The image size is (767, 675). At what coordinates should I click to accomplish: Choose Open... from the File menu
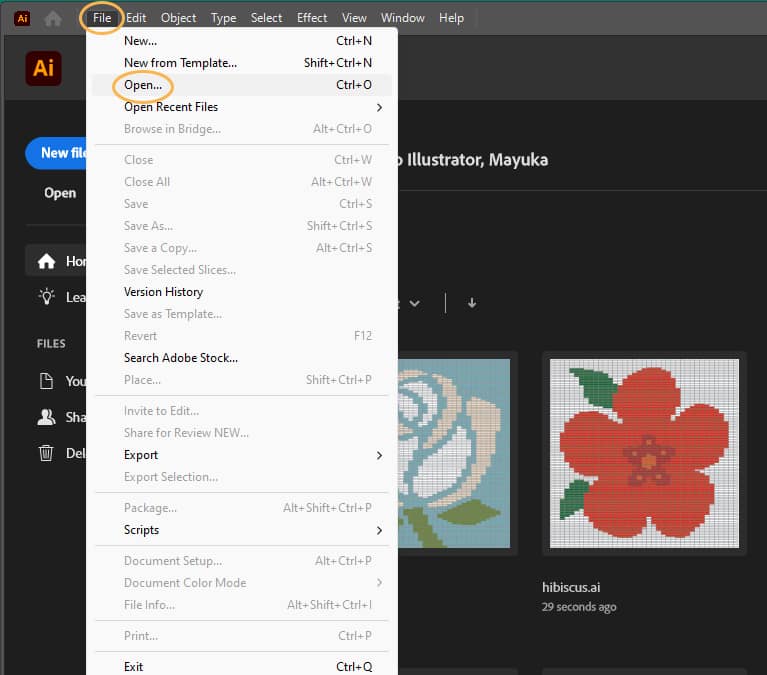(143, 85)
